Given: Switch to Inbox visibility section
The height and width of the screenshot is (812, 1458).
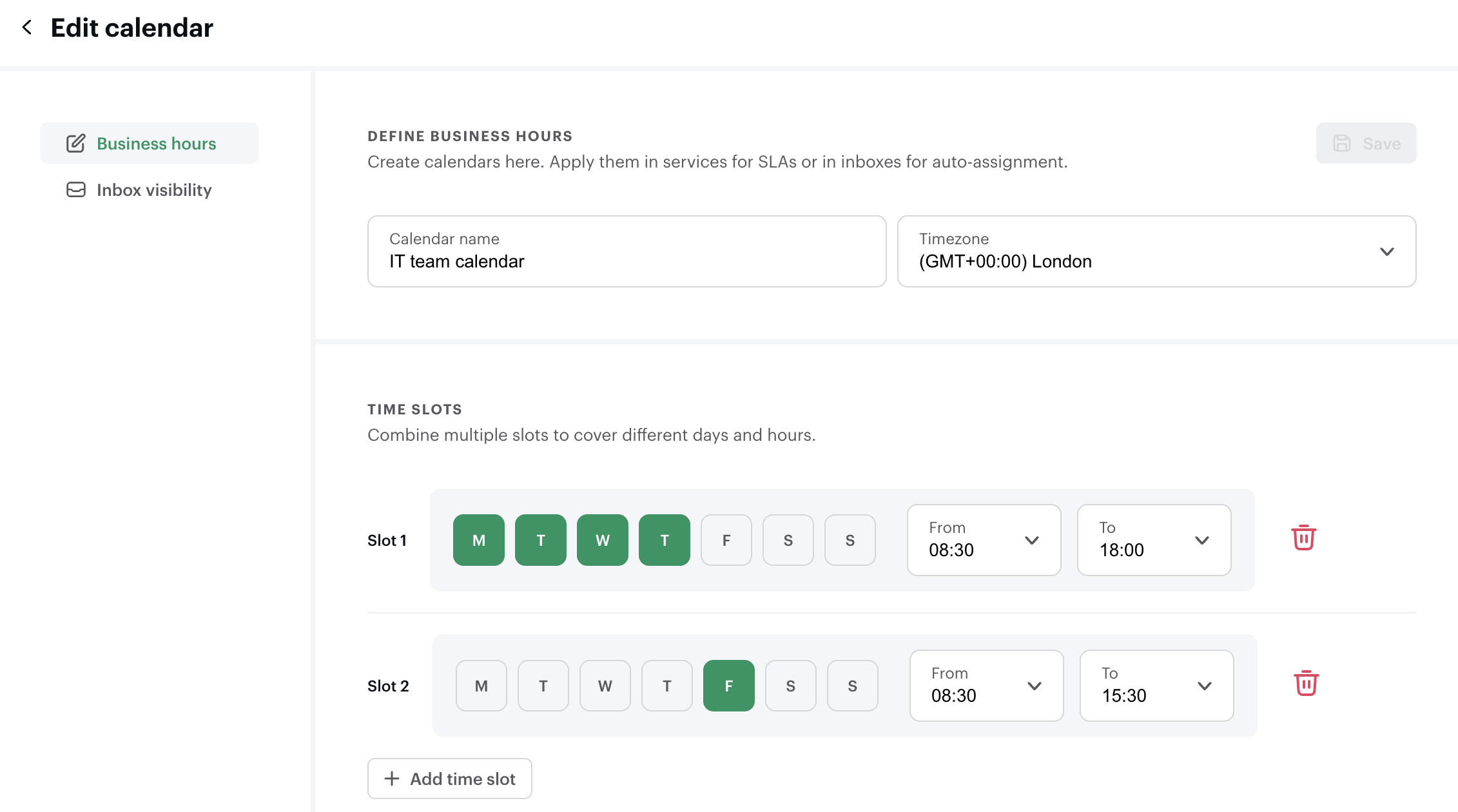Looking at the screenshot, I should pos(153,189).
